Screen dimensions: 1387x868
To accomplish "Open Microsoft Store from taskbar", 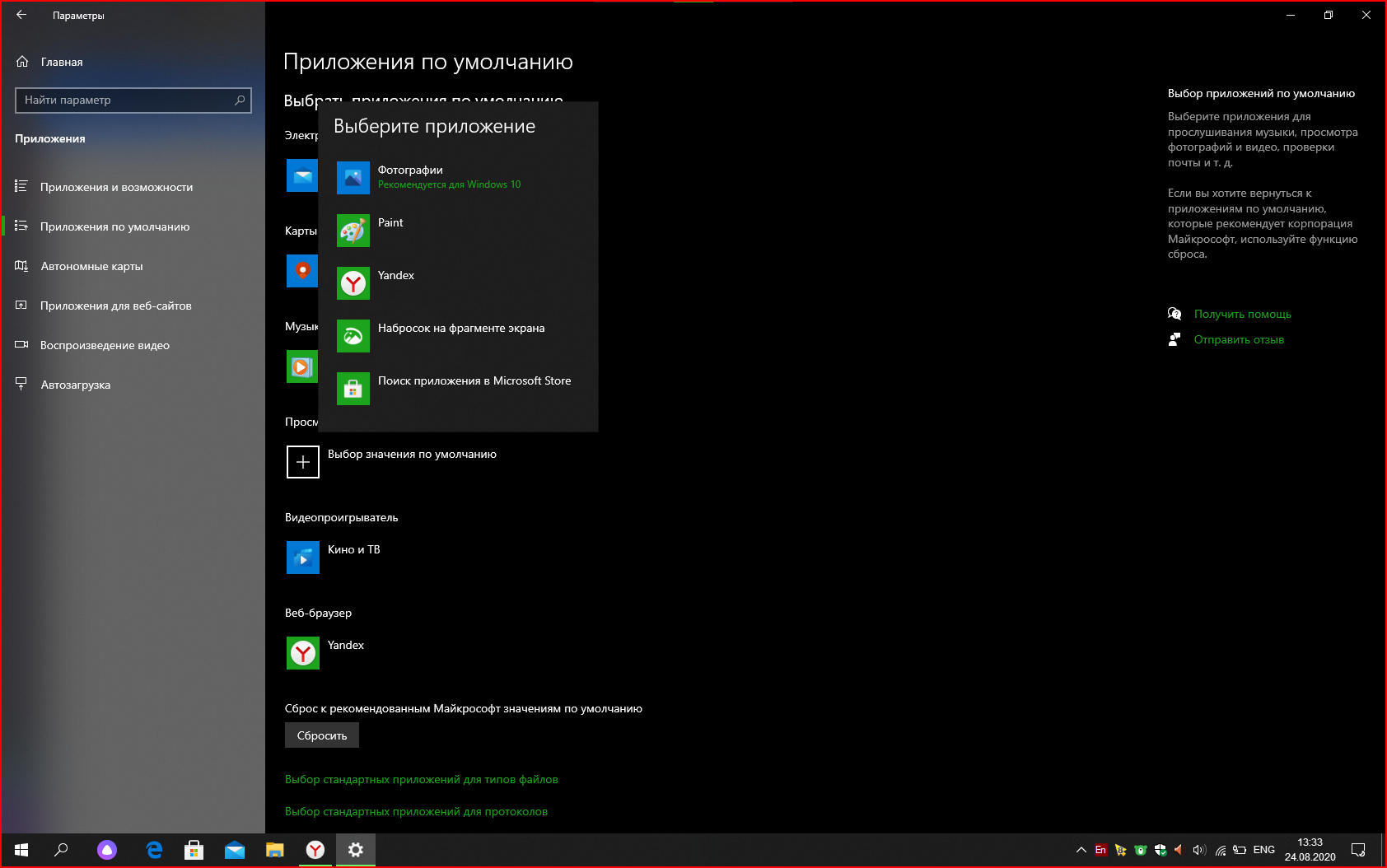I will (194, 850).
